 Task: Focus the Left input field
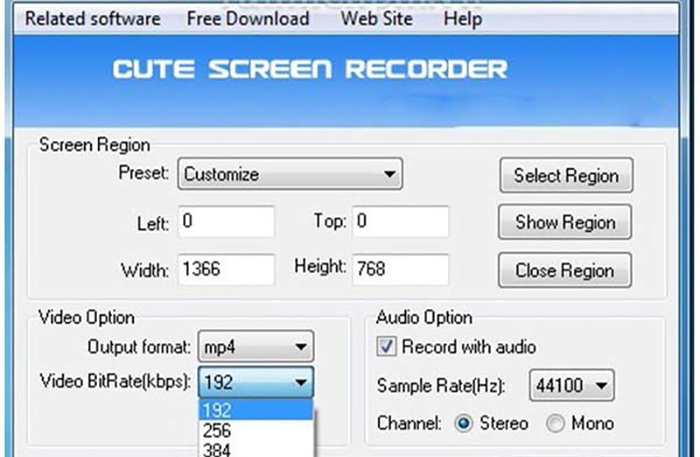pyautogui.click(x=226, y=221)
